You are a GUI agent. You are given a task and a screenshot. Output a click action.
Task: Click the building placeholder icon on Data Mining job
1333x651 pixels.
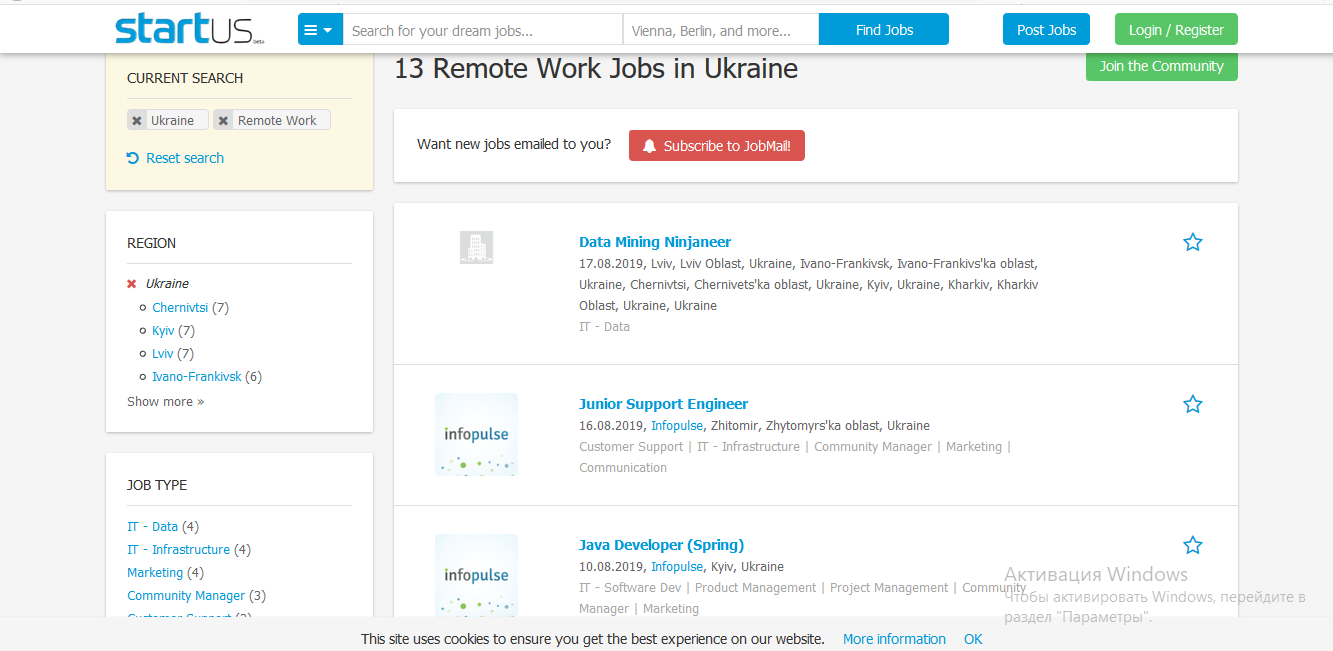pos(476,247)
